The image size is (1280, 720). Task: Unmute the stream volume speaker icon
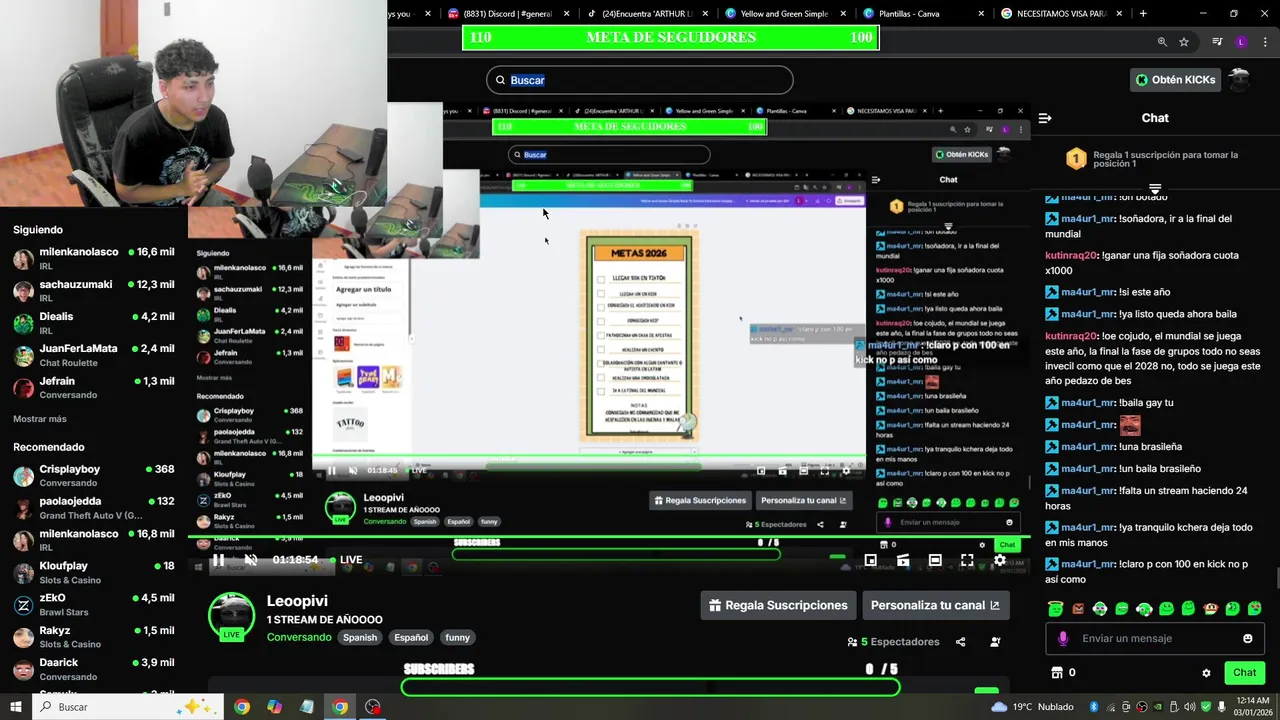coord(251,560)
